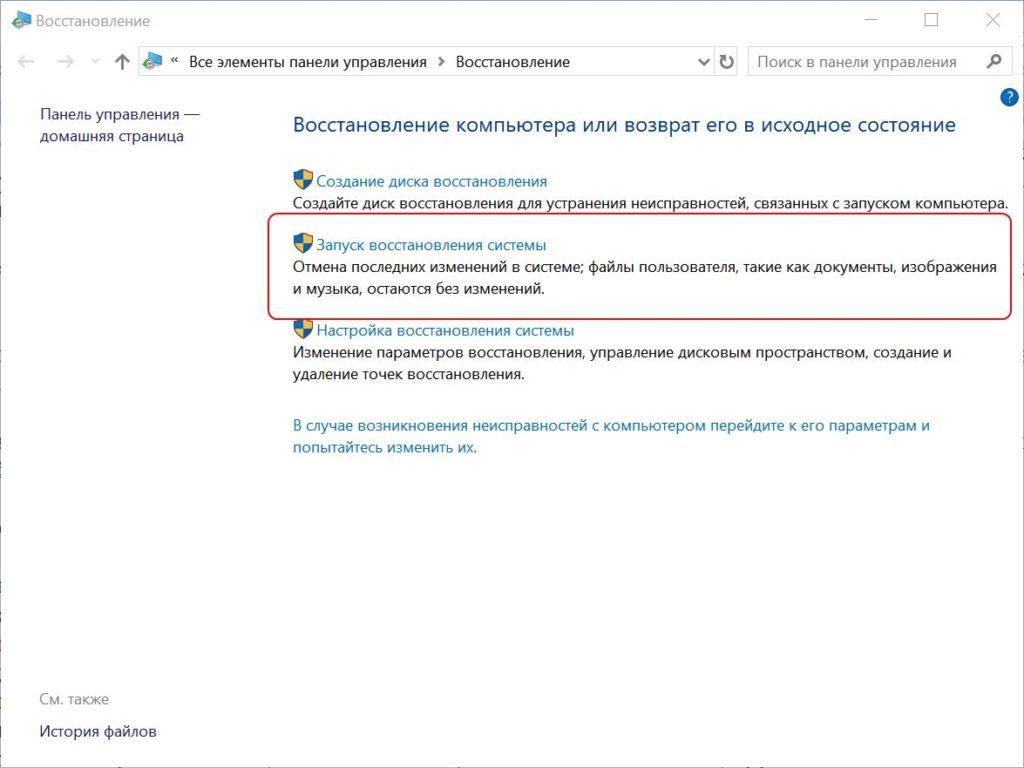Maximize the Восстановление window
1024x768 pixels.
coord(931,20)
